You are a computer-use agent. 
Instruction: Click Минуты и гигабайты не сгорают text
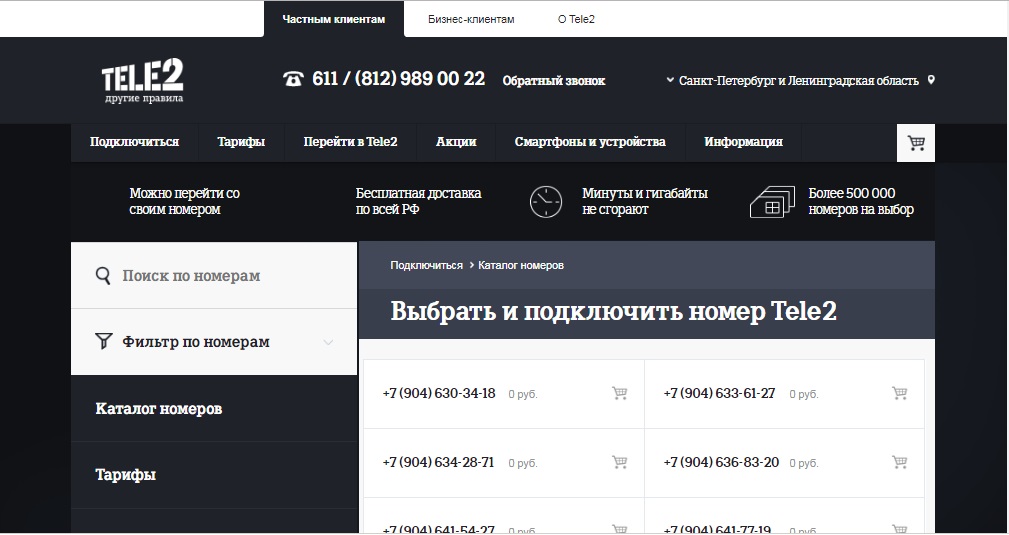(645, 201)
